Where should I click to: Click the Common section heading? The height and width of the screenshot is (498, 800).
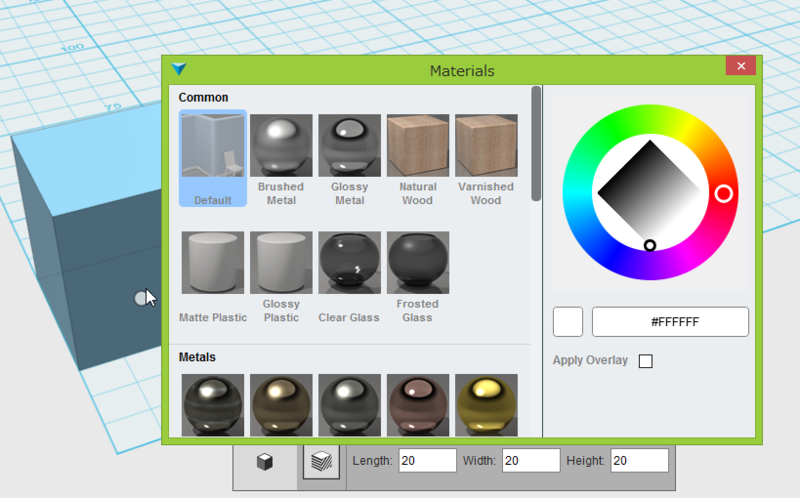(203, 97)
